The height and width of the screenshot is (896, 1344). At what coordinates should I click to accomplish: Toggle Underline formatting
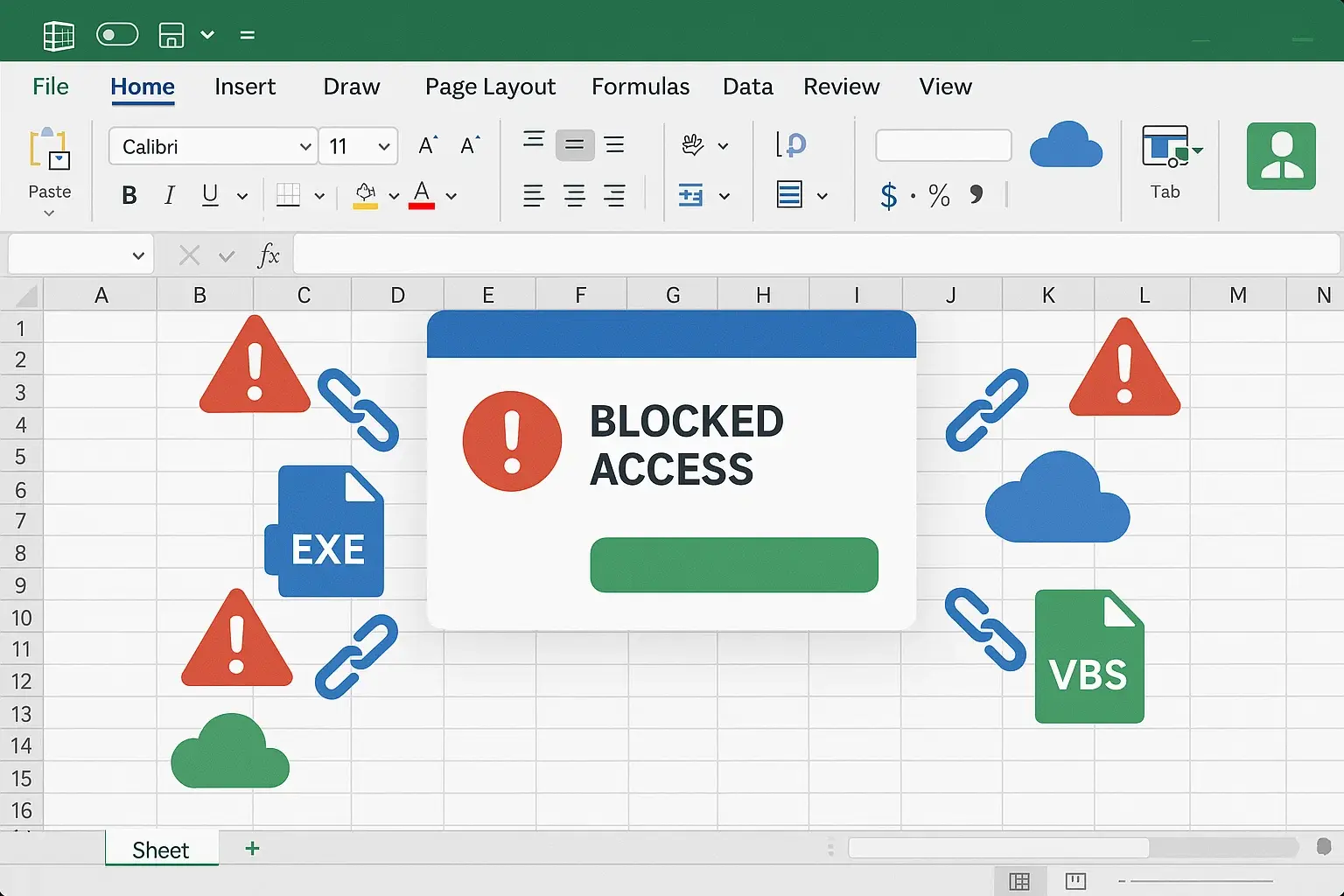[210, 196]
